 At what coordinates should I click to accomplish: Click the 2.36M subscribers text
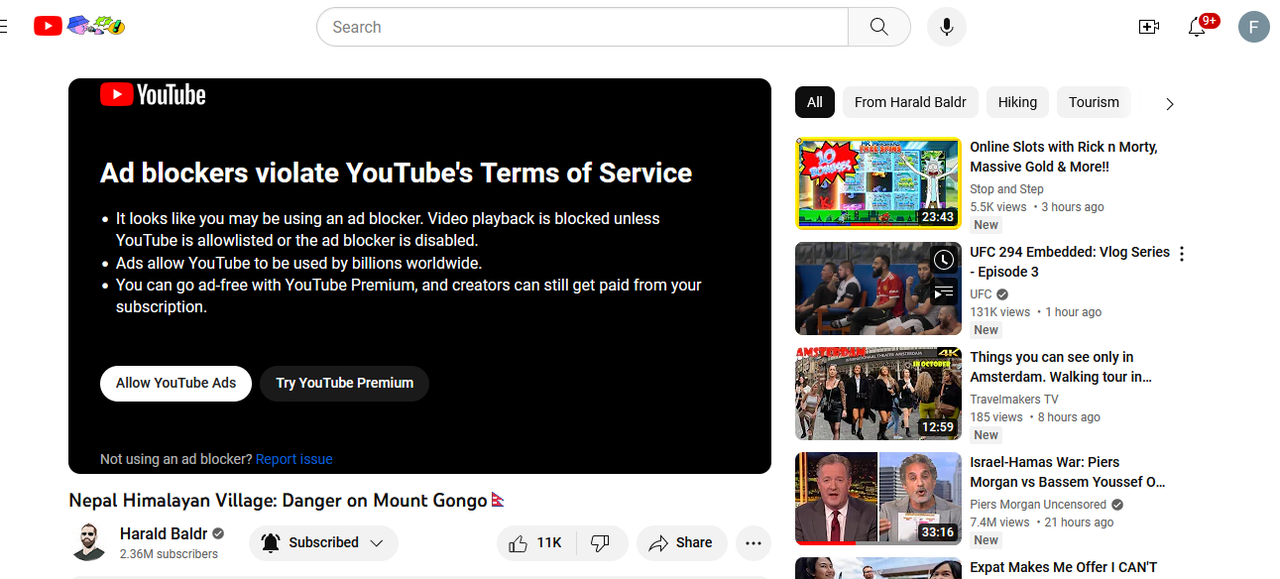169,554
